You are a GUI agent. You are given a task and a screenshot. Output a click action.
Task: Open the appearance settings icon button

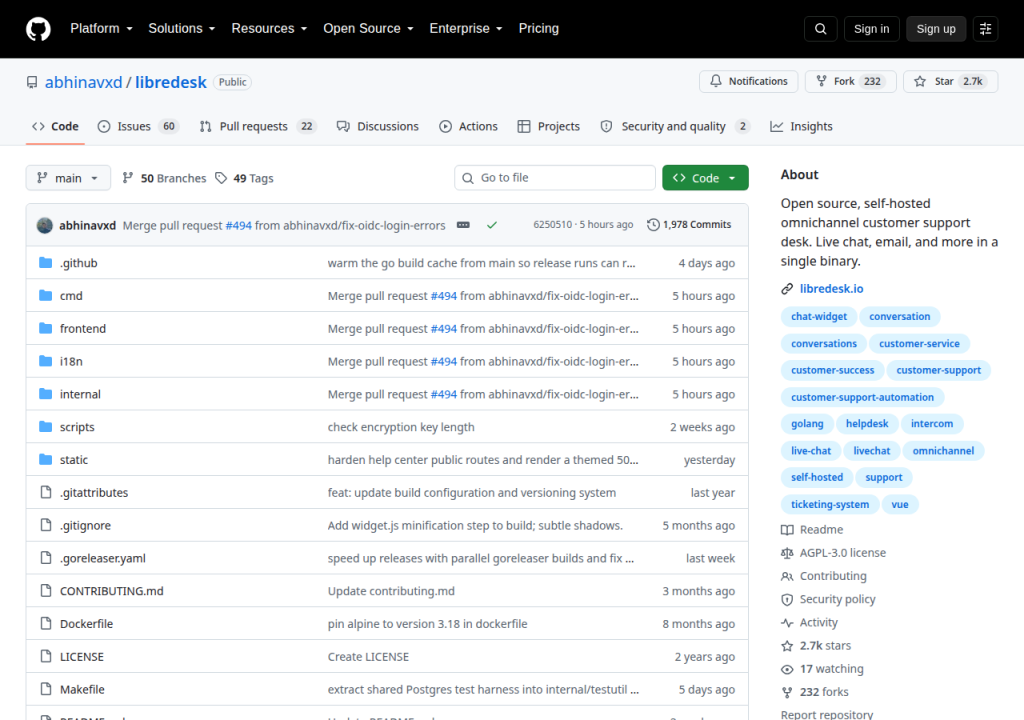985,29
